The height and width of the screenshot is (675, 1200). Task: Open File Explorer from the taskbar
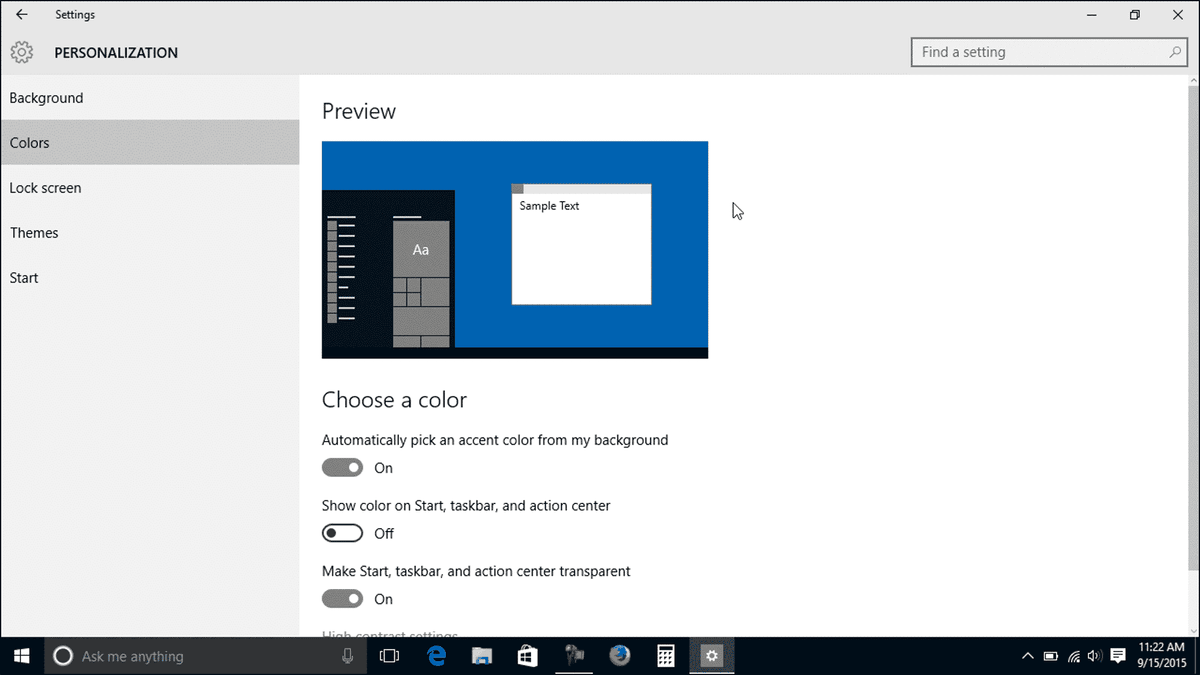(x=482, y=656)
